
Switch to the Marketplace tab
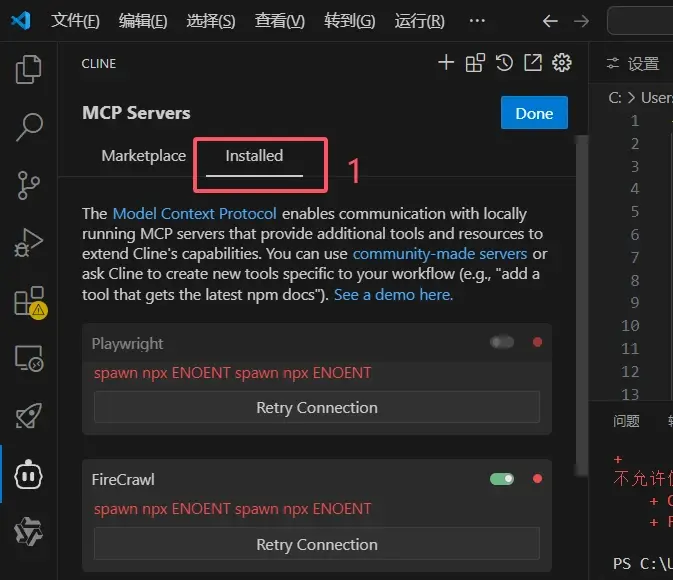tap(144, 156)
